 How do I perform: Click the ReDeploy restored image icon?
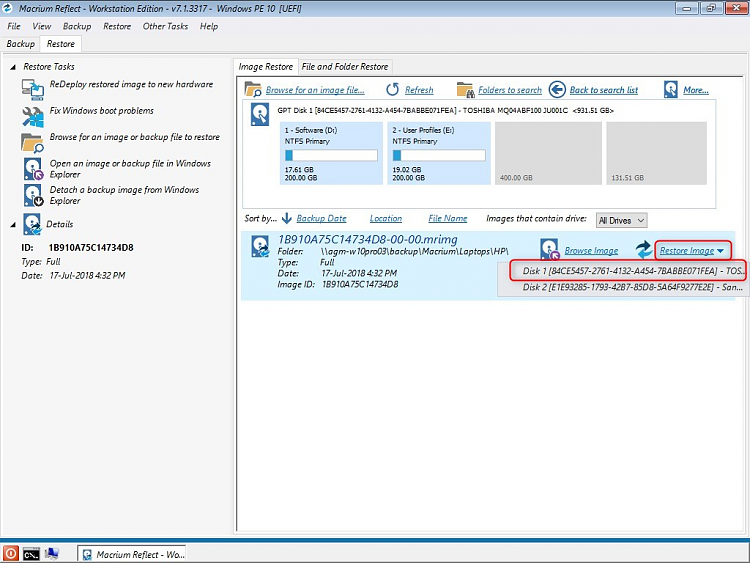[x=33, y=89]
